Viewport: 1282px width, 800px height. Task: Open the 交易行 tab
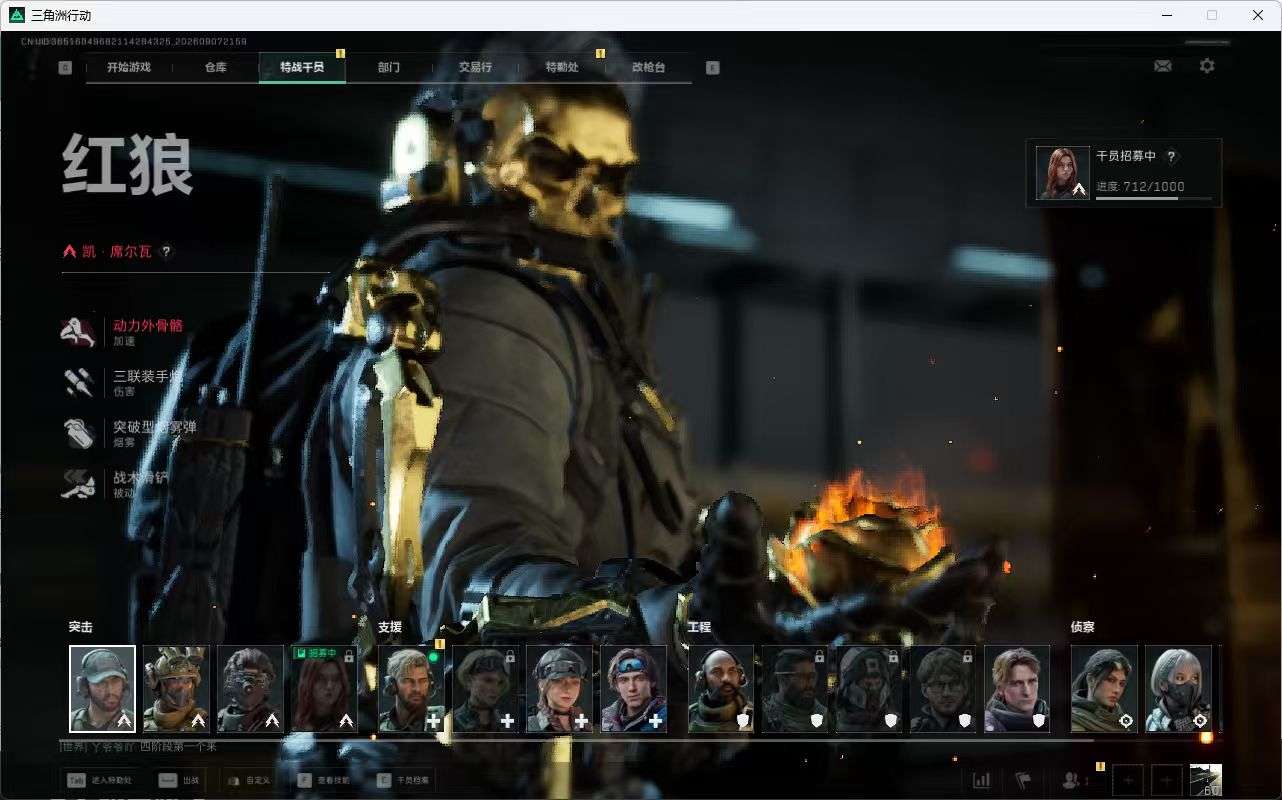(475, 67)
